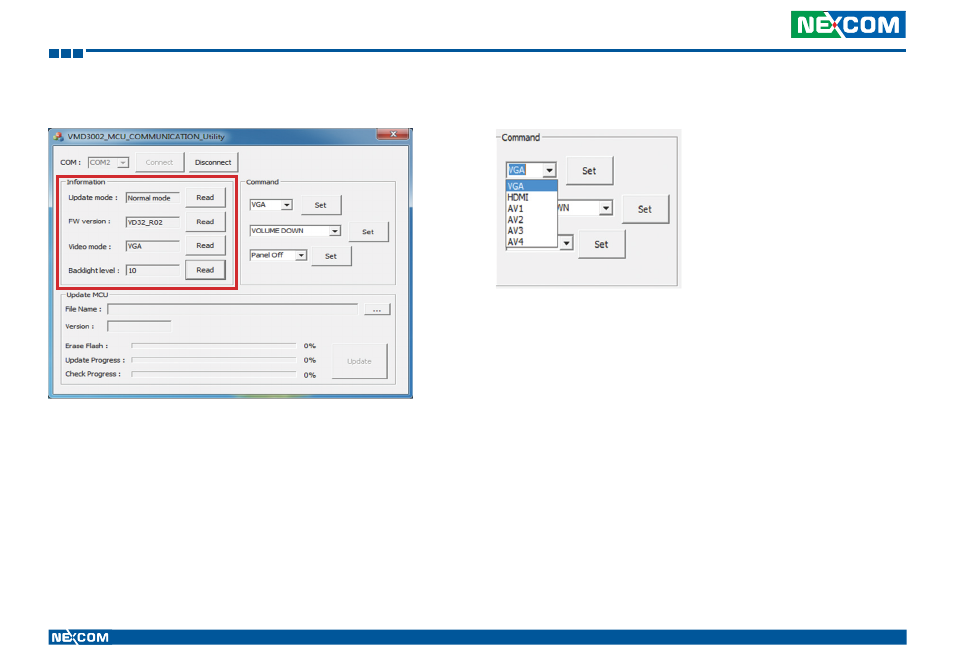Read the FW version value
The width and height of the screenshot is (954, 671).
(x=206, y=222)
